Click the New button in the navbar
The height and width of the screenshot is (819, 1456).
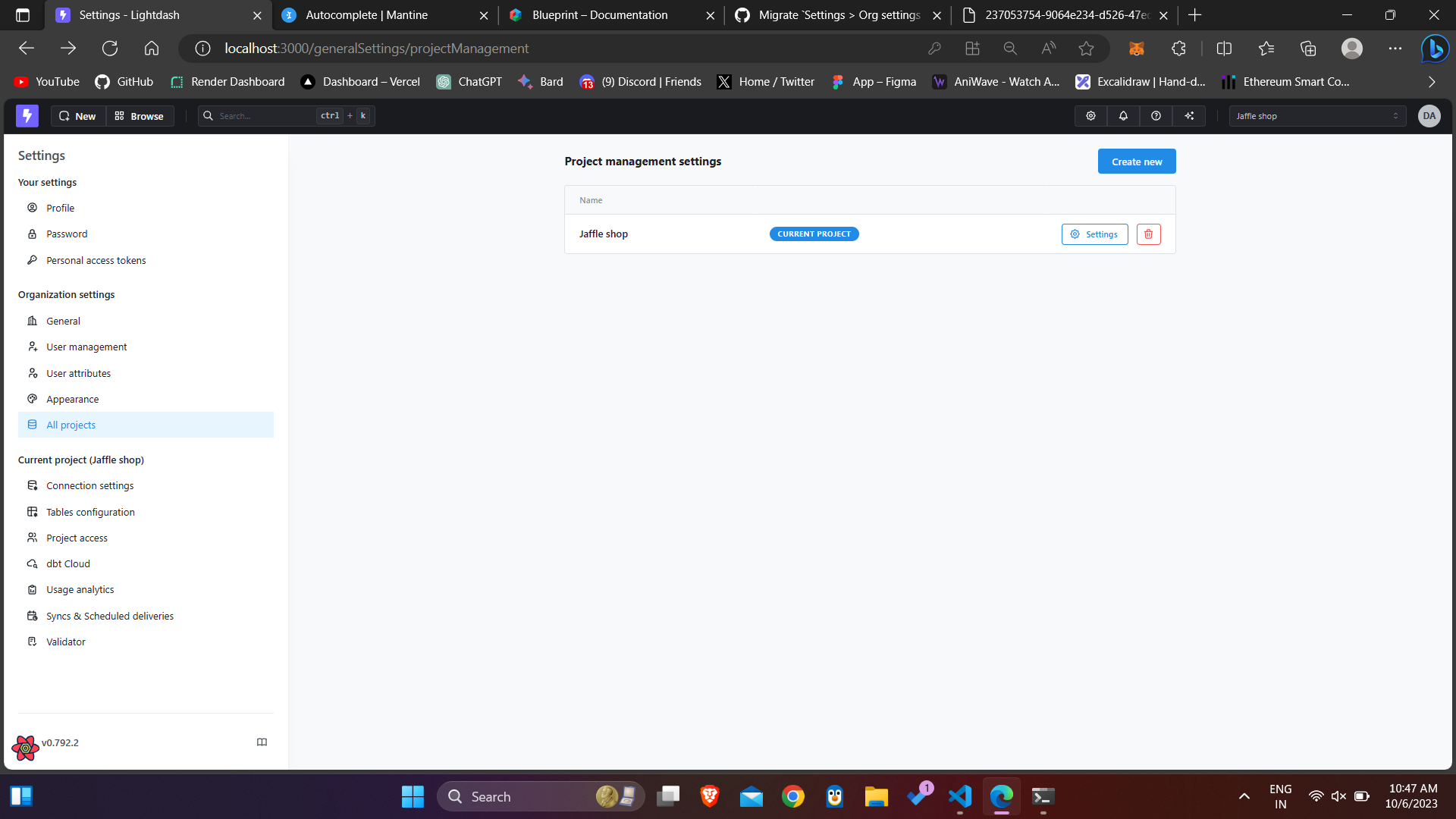77,115
